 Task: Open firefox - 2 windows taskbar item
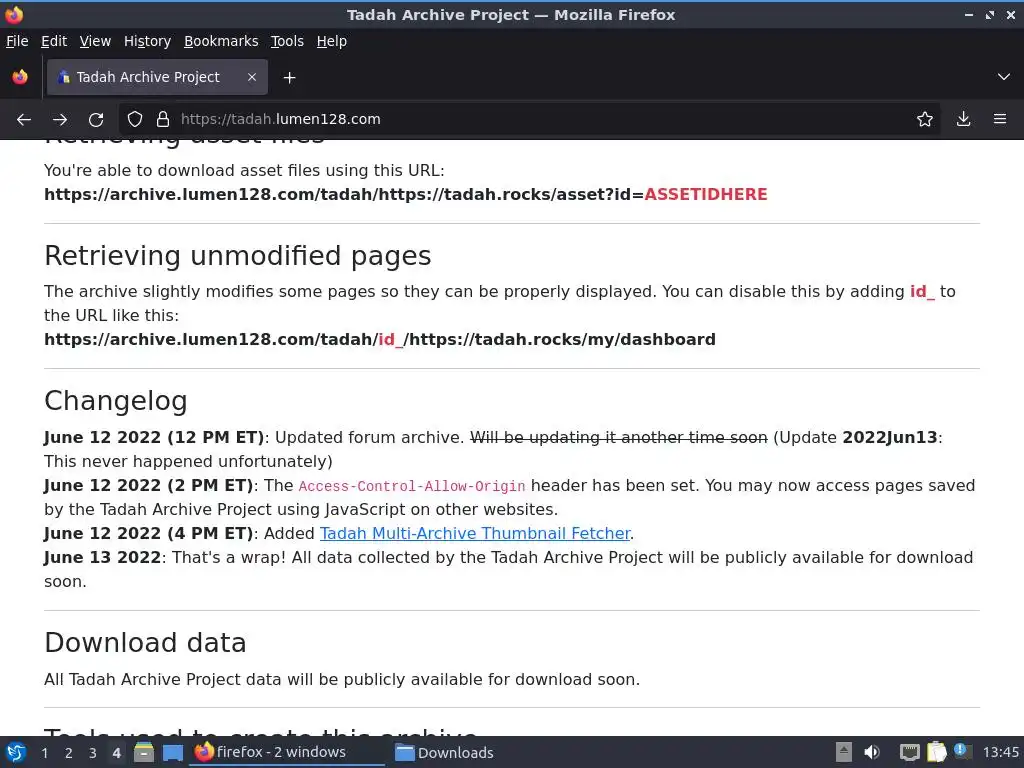pyautogui.click(x=287, y=752)
